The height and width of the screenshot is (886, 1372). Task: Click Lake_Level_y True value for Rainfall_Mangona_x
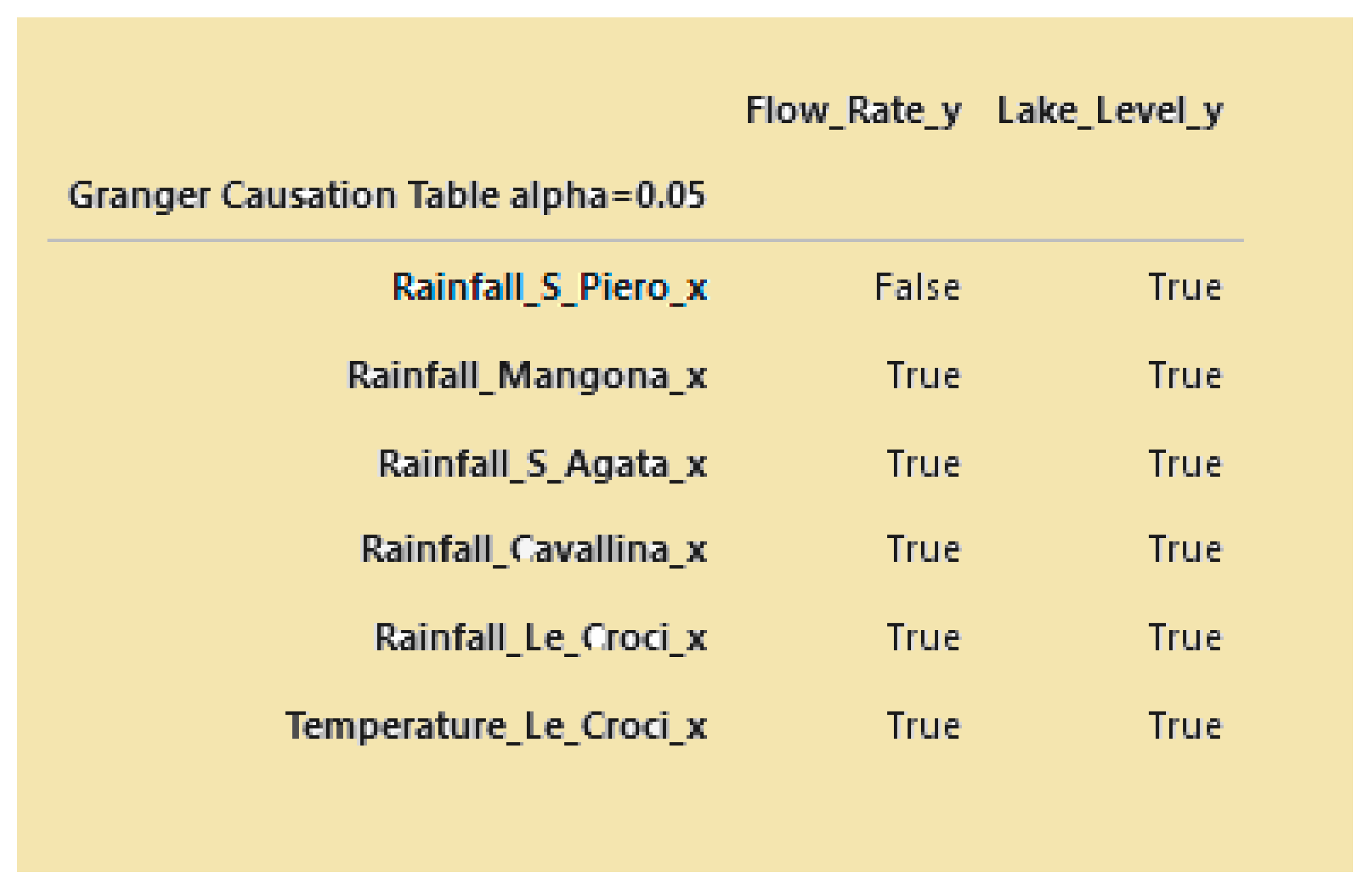coord(1185,376)
